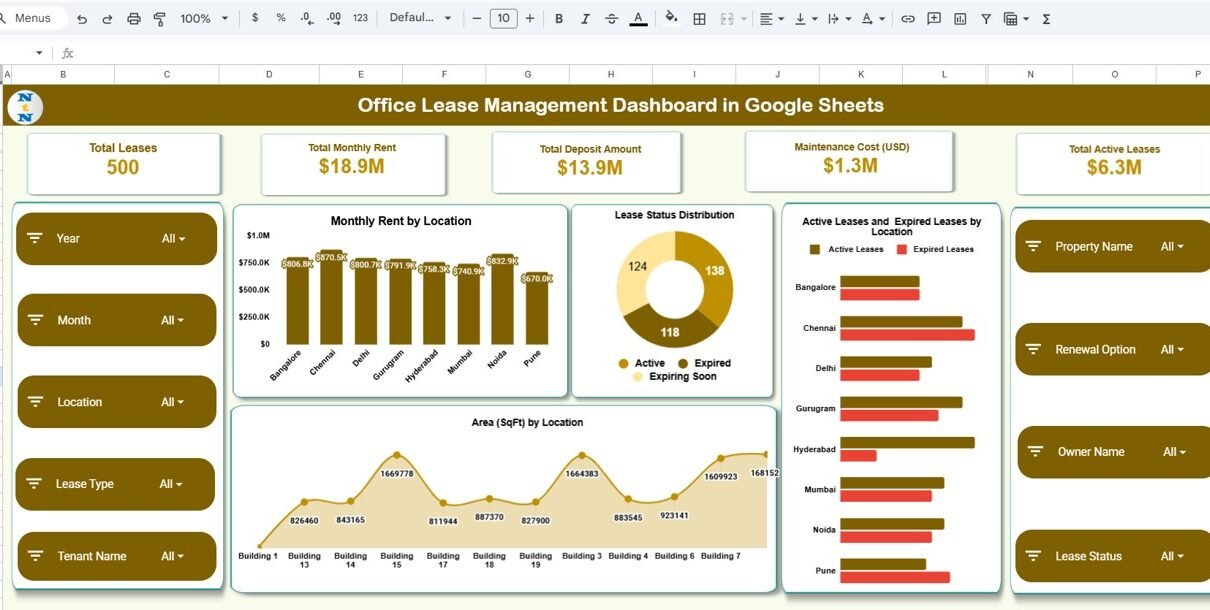Click the font size input field
1210x610 pixels.
[503, 18]
